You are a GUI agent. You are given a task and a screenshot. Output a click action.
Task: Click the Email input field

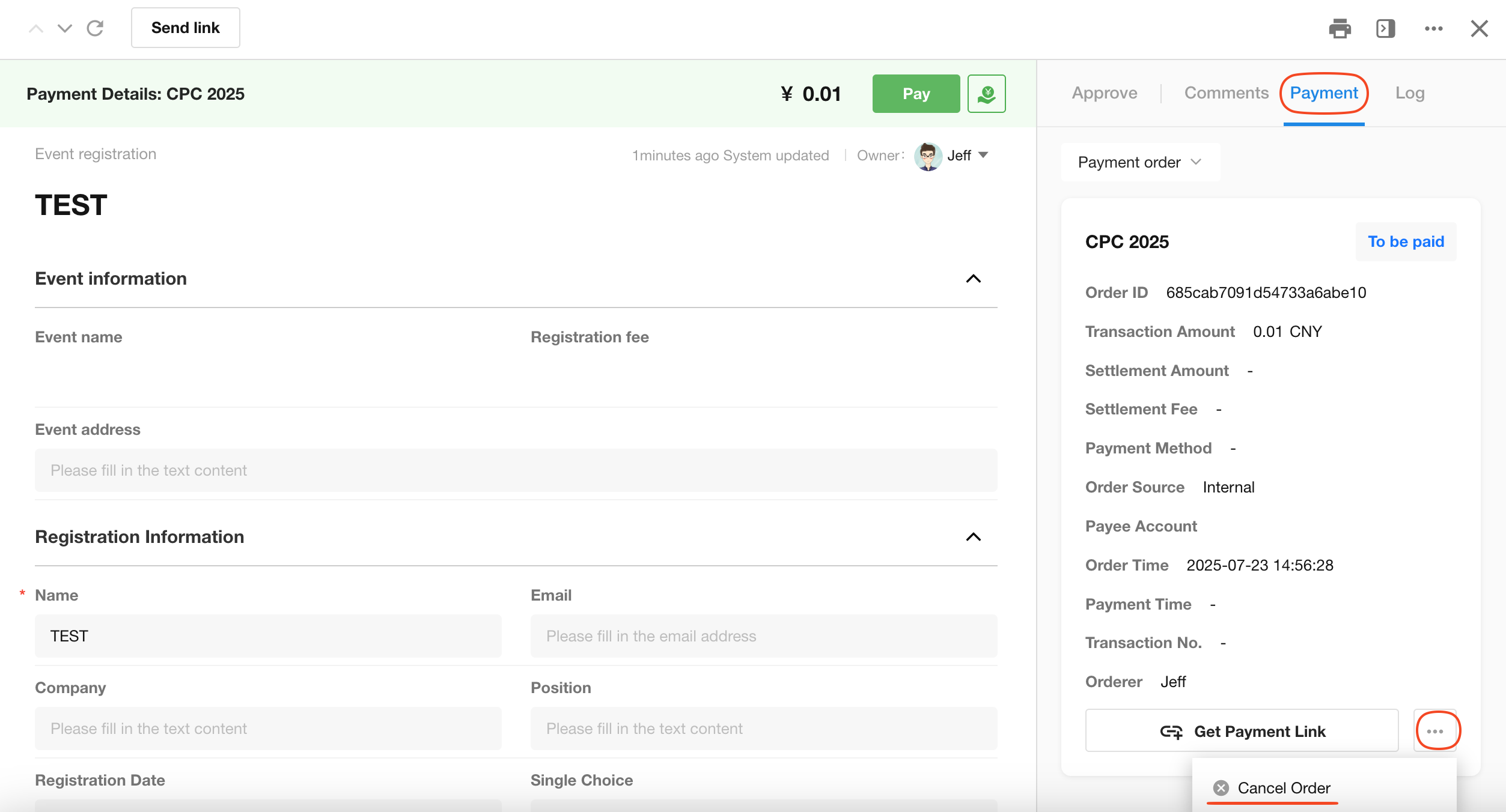(764, 636)
